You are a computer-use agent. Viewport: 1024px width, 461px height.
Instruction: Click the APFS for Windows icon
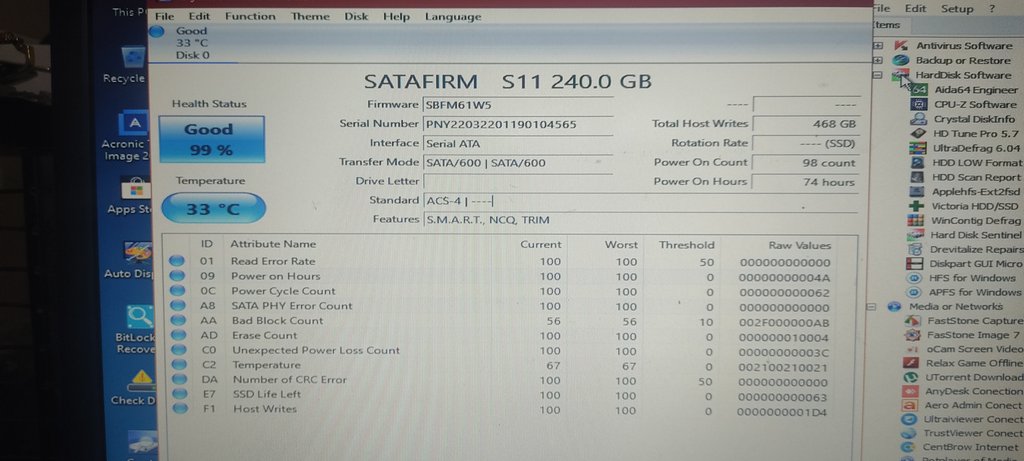915,293
